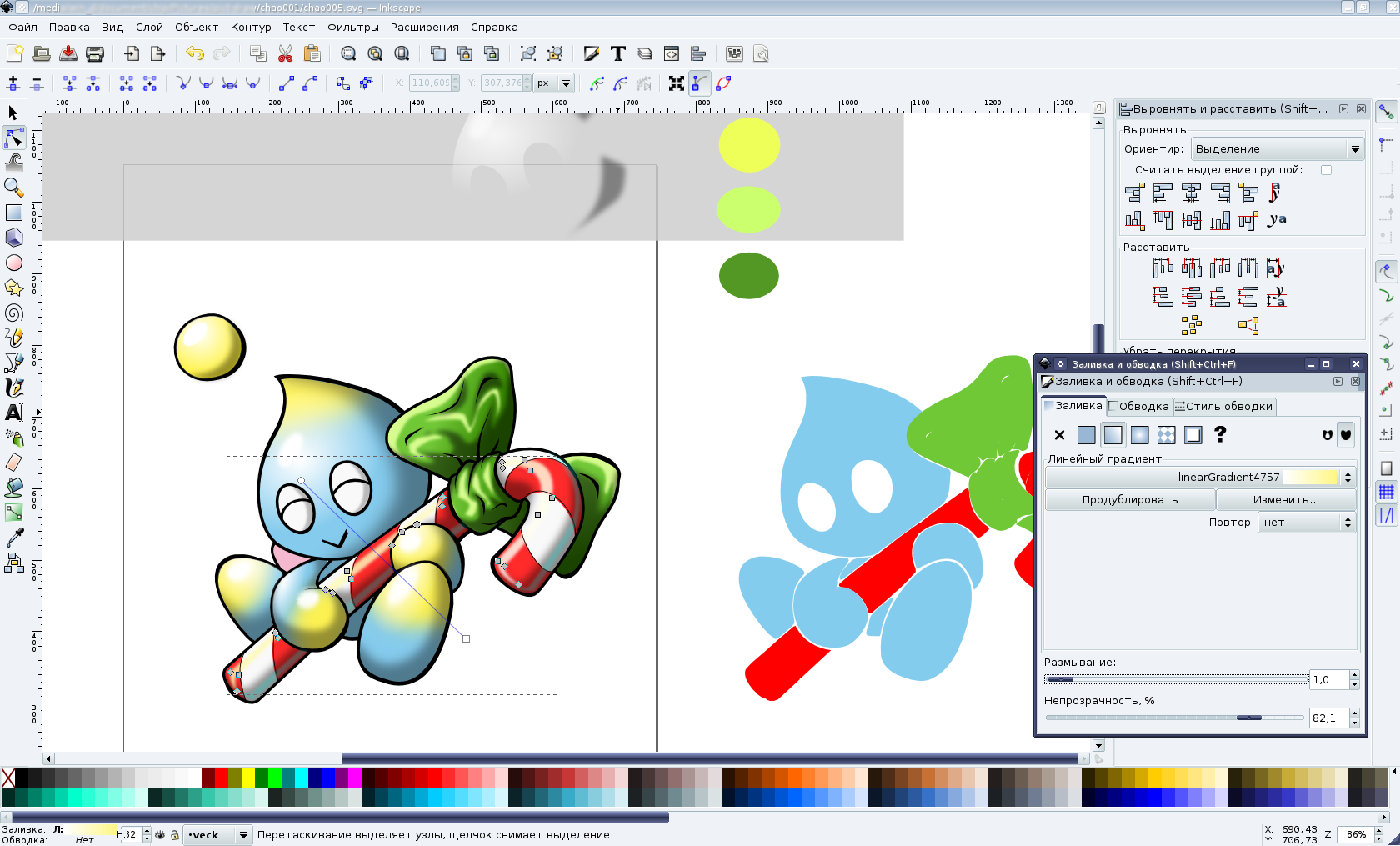Viewport: 1400px width, 846px height.
Task: Open the Слой menu
Action: (149, 27)
